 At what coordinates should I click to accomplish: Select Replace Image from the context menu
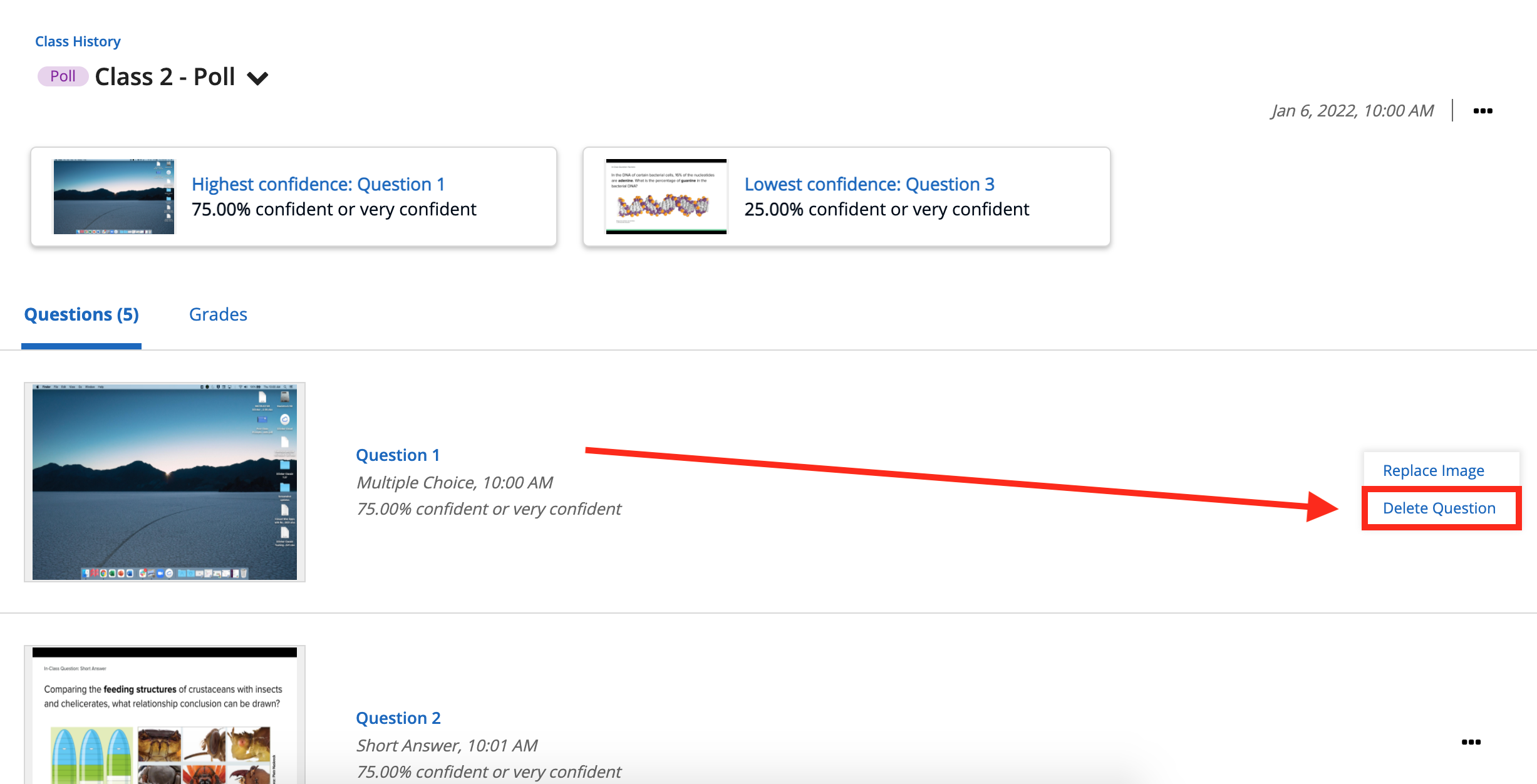point(1434,470)
